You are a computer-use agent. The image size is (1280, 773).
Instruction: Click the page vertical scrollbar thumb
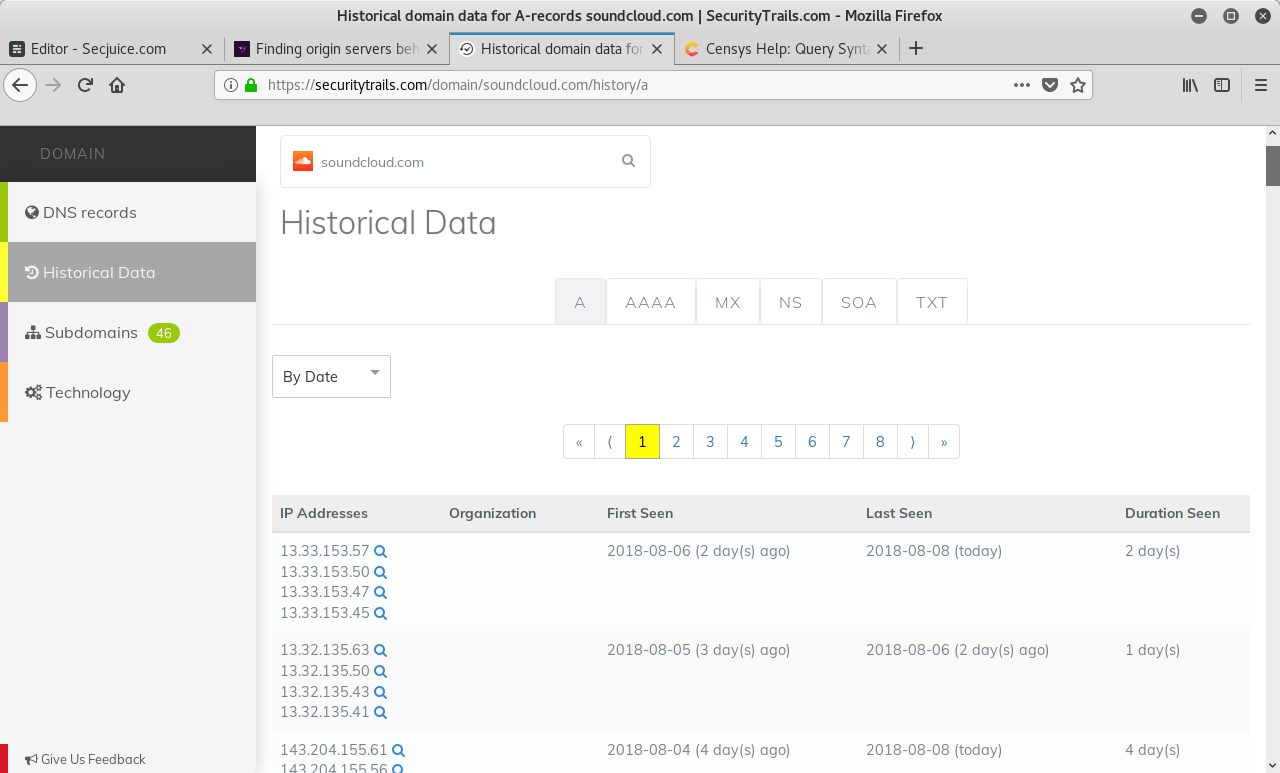pyautogui.click(x=1273, y=165)
